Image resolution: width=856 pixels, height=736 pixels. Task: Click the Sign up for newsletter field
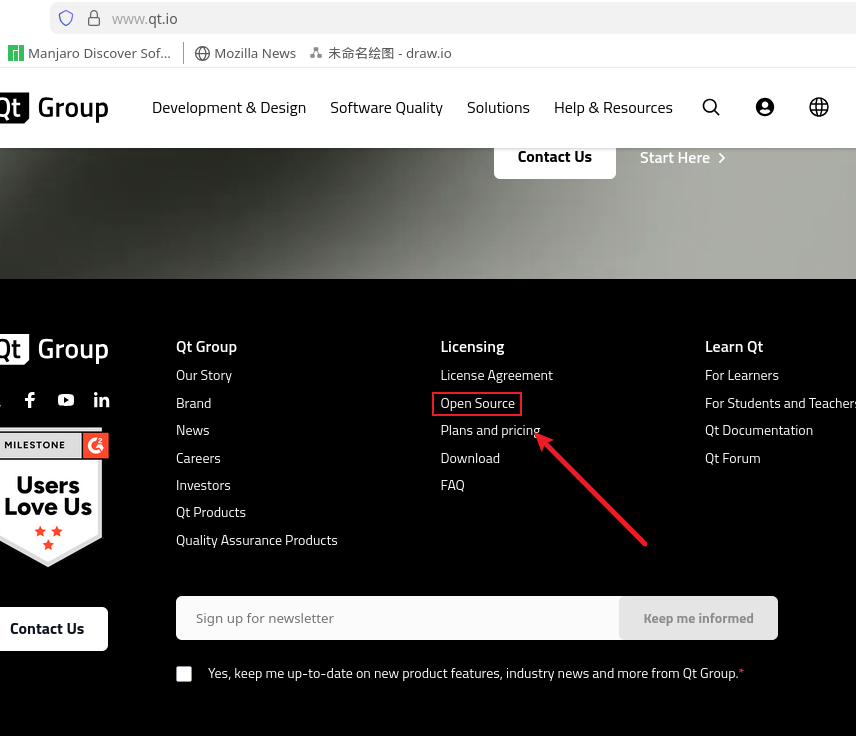[x=397, y=618]
